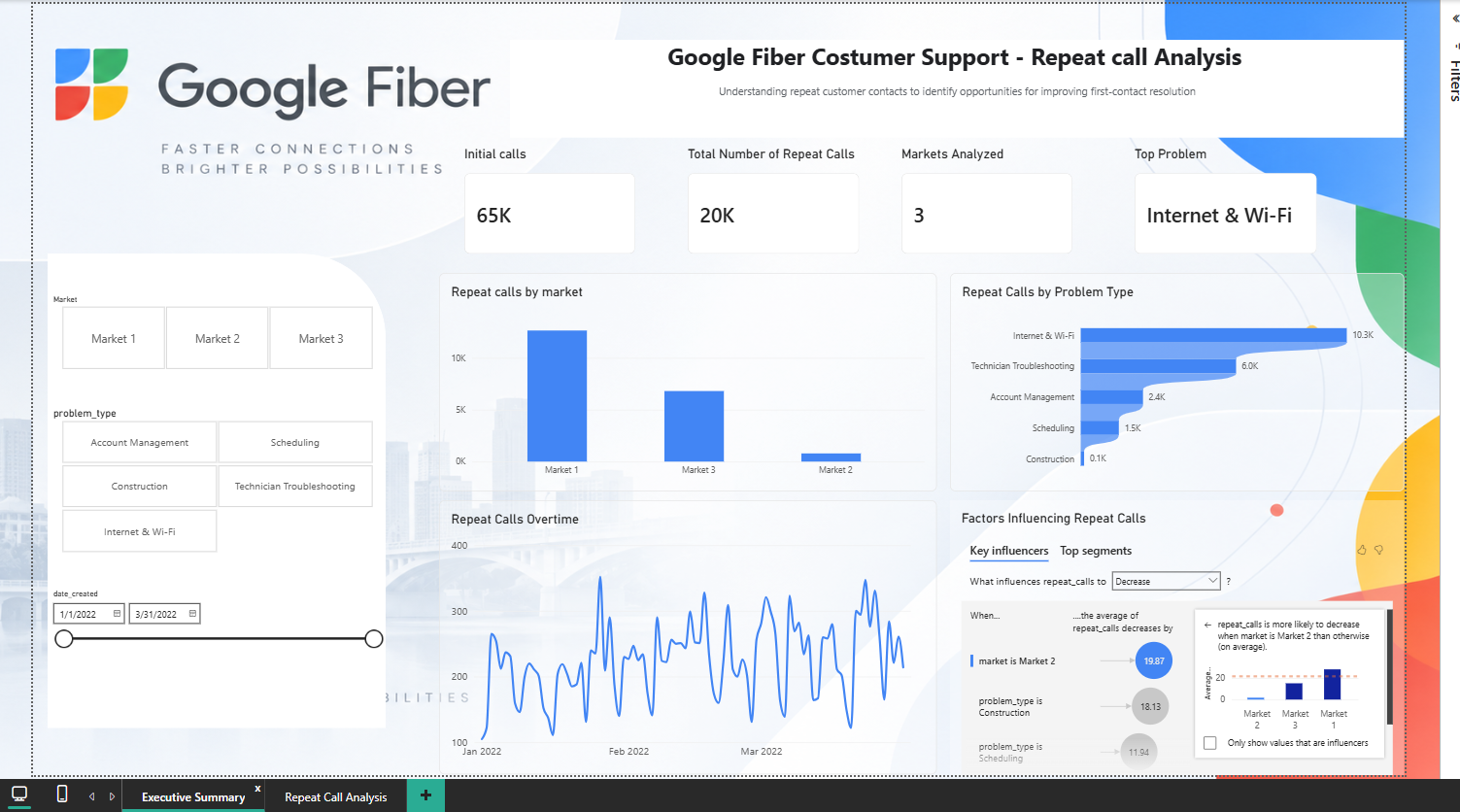Click the question mark beside Decrease dropdown
Screen dimensions: 1460x812
click(x=1228, y=581)
